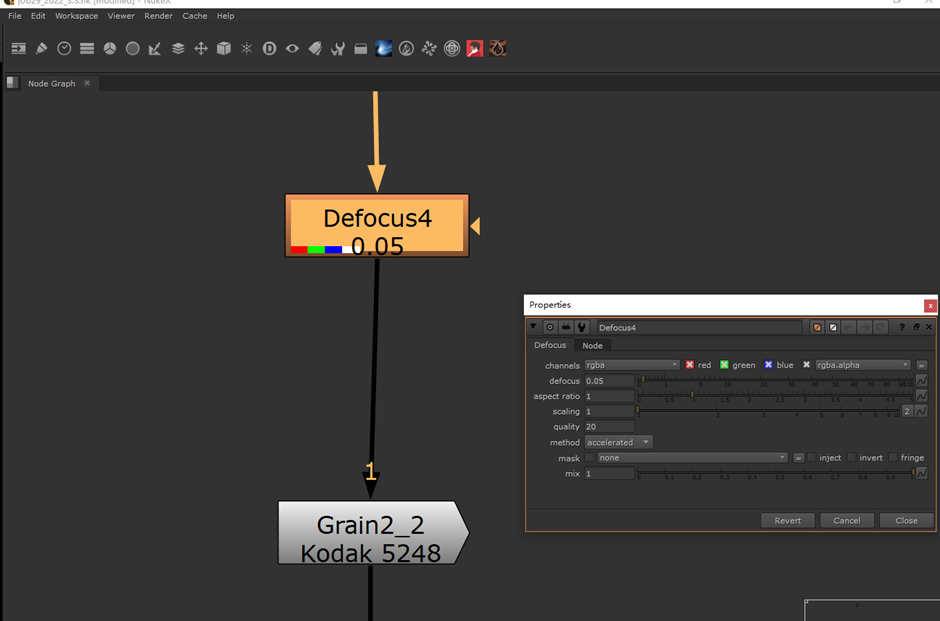This screenshot has height=621, width=940.
Task: Open the Deep nodes 'D' icon
Action: coord(269,48)
